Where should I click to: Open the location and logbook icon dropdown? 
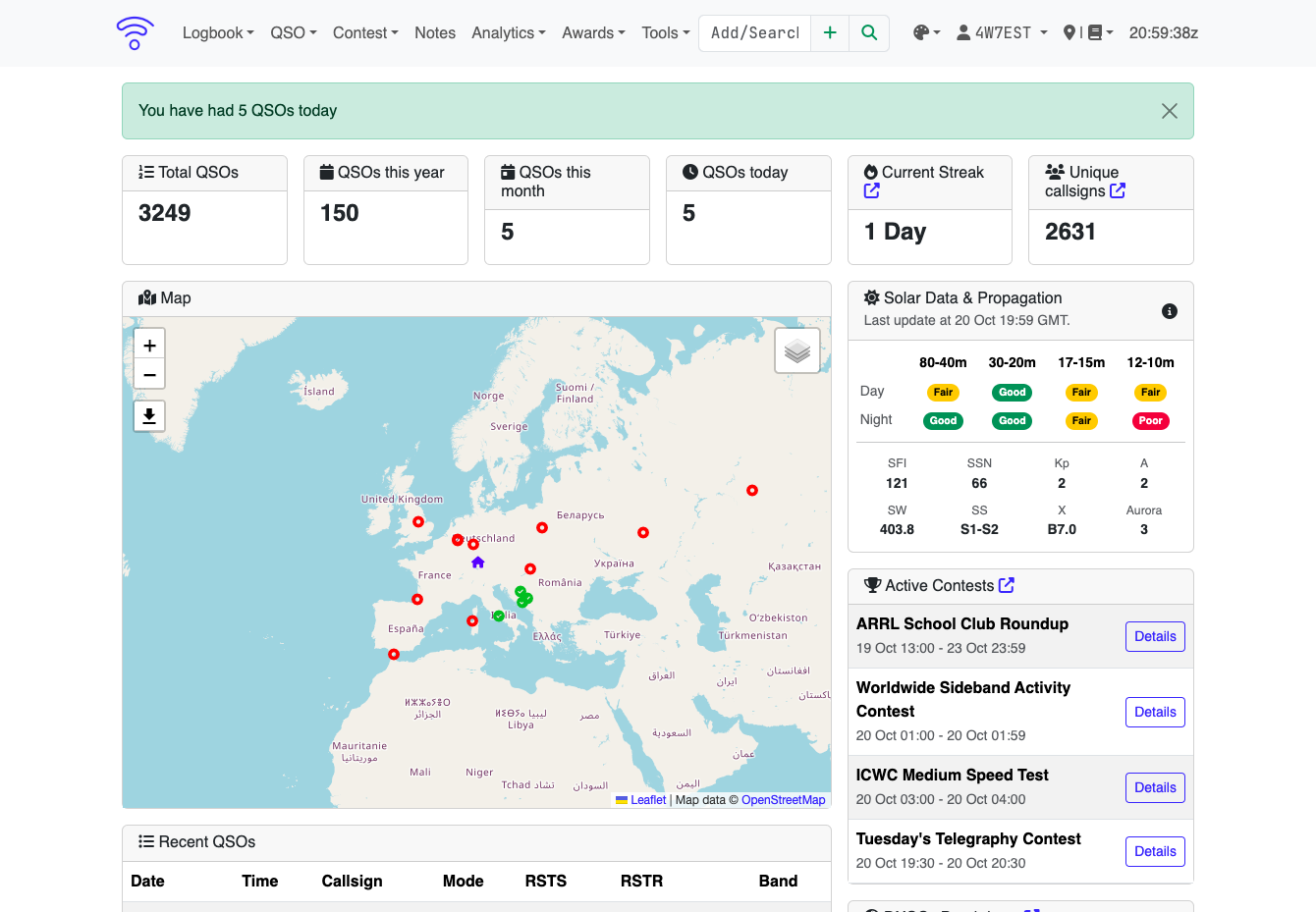point(1088,33)
